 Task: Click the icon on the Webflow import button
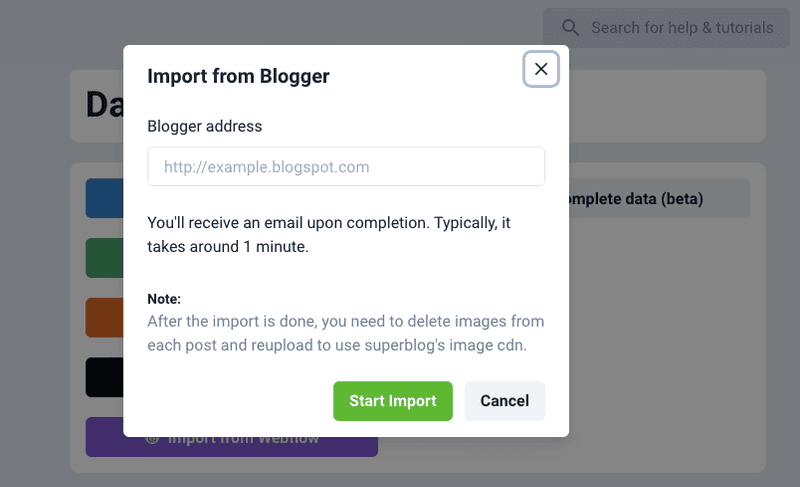[153, 438]
